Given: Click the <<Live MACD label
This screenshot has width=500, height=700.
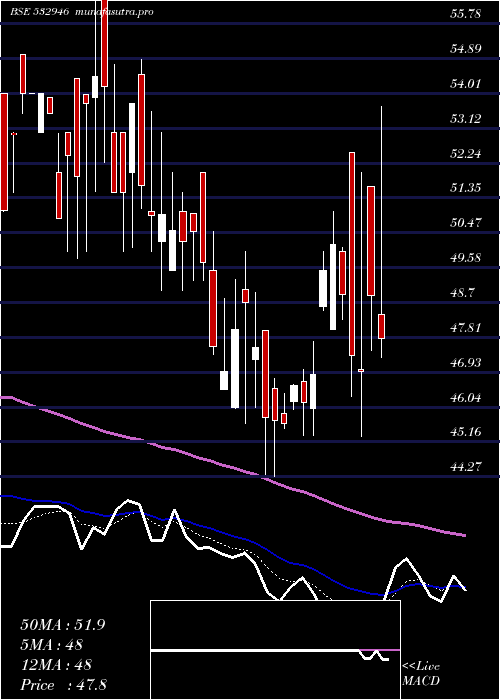Looking at the screenshot, I should tap(421, 673).
